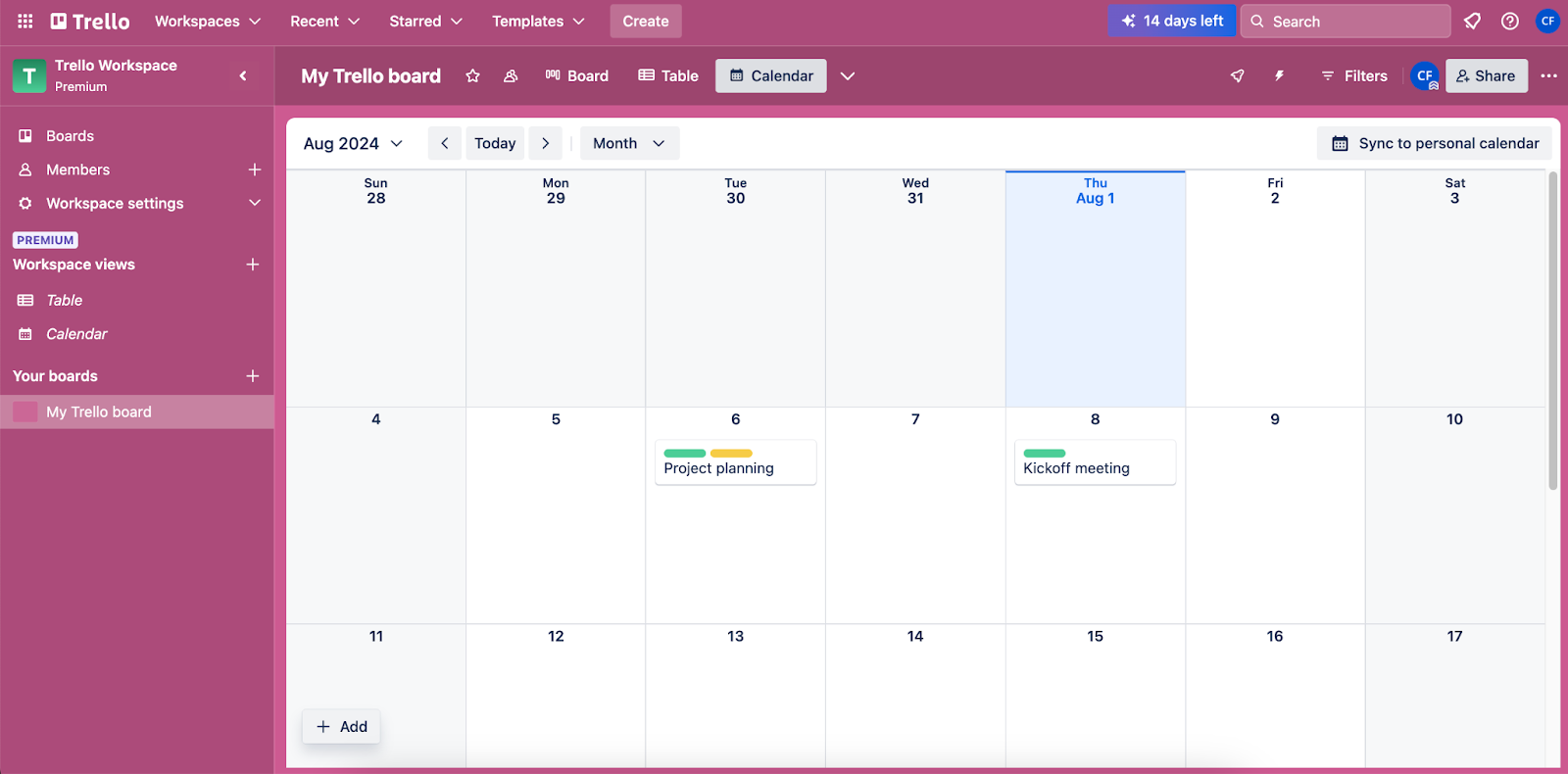Viewport: 1568px width, 774px height.
Task: Click the Create button
Action: pos(646,21)
